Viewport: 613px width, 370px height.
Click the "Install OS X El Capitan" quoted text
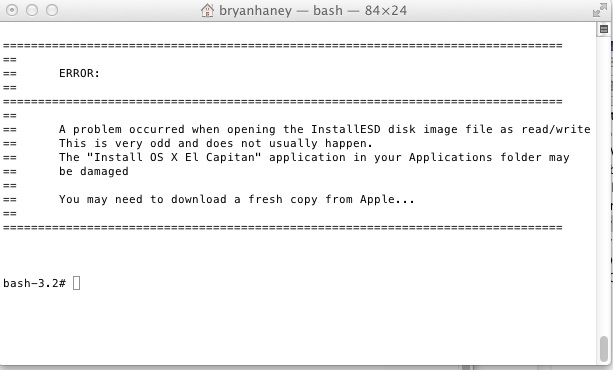click(x=174, y=157)
